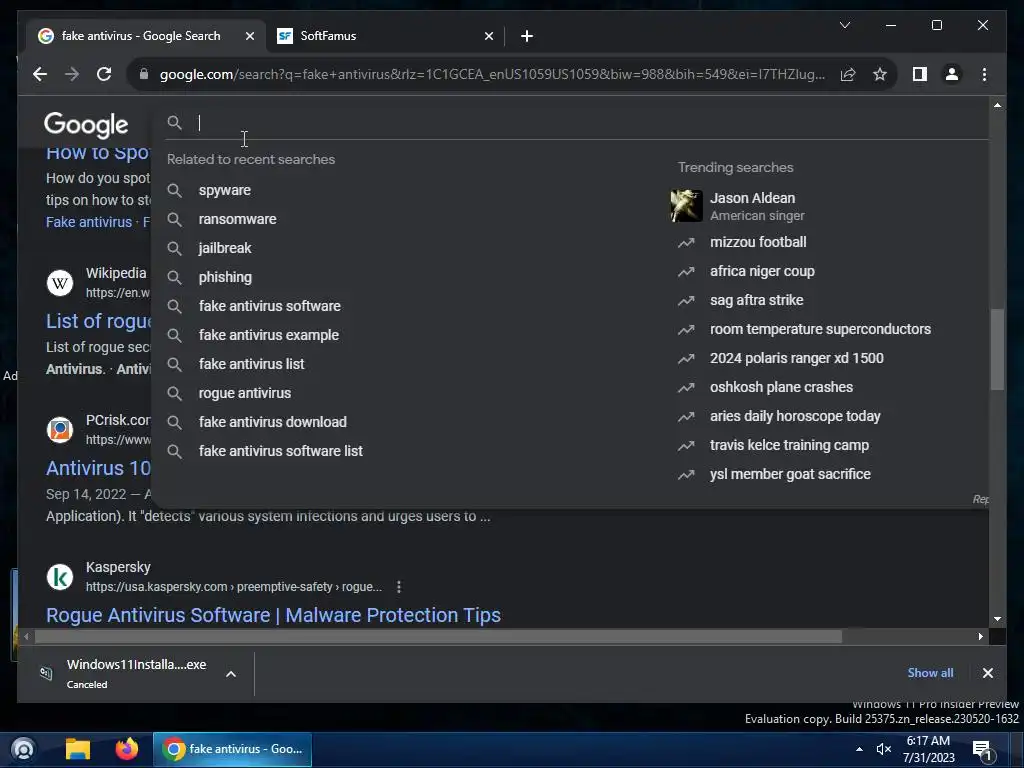The height and width of the screenshot is (768, 1024).
Task: Open the notification center icon
Action: tap(983, 750)
